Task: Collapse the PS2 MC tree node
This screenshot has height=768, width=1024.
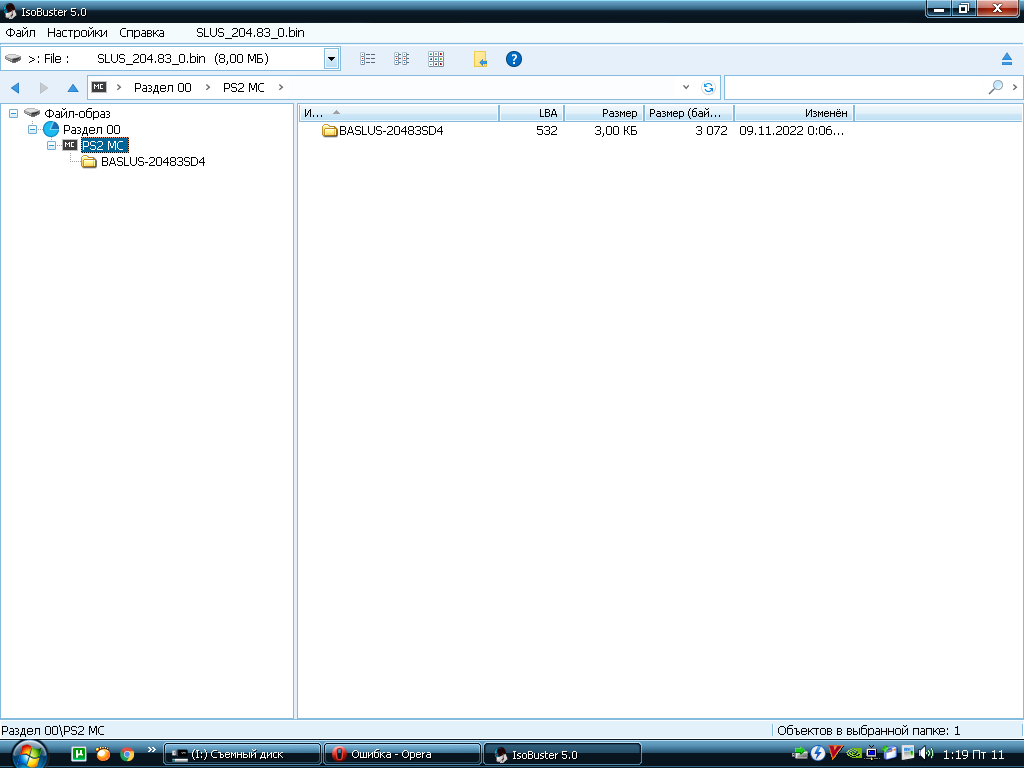Action: (51, 145)
